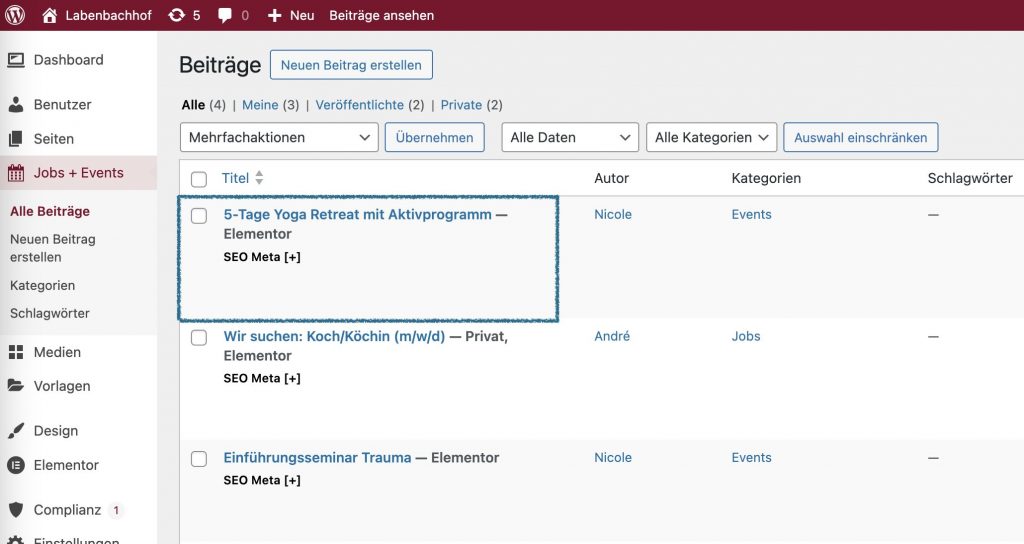Open Medien from the sidebar icon
1024x544 pixels.
[16, 352]
